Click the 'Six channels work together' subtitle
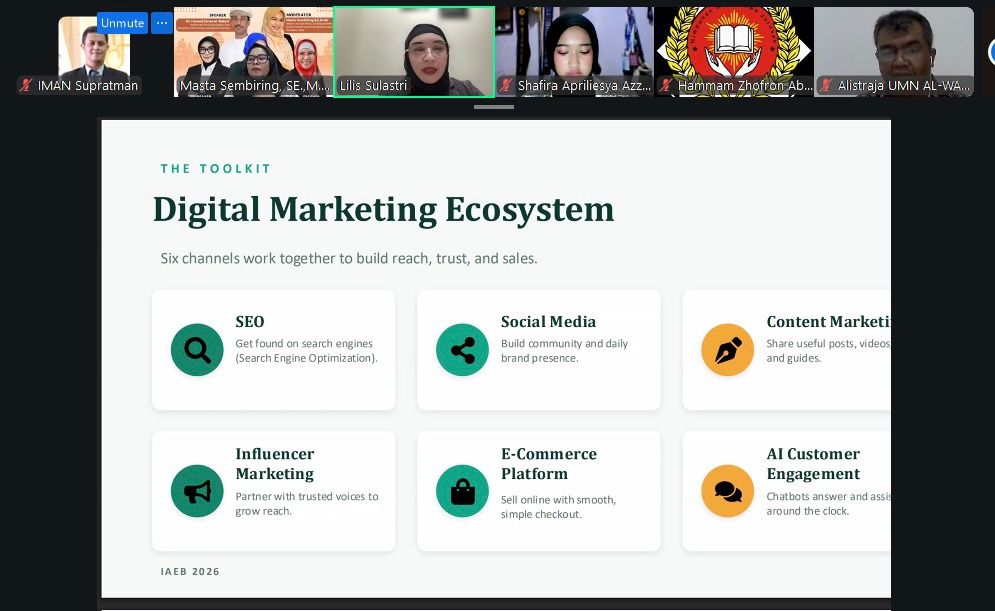Screen dimensions: 995x611 tap(349, 258)
